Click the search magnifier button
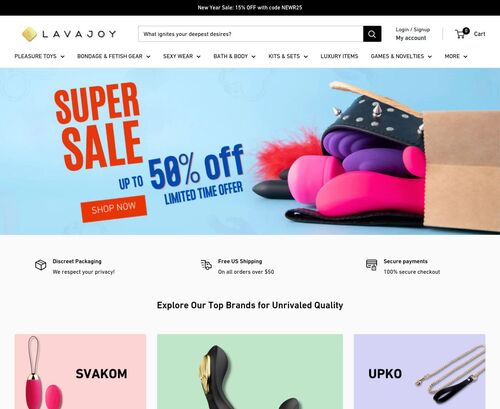The width and height of the screenshot is (500, 409). [372, 34]
